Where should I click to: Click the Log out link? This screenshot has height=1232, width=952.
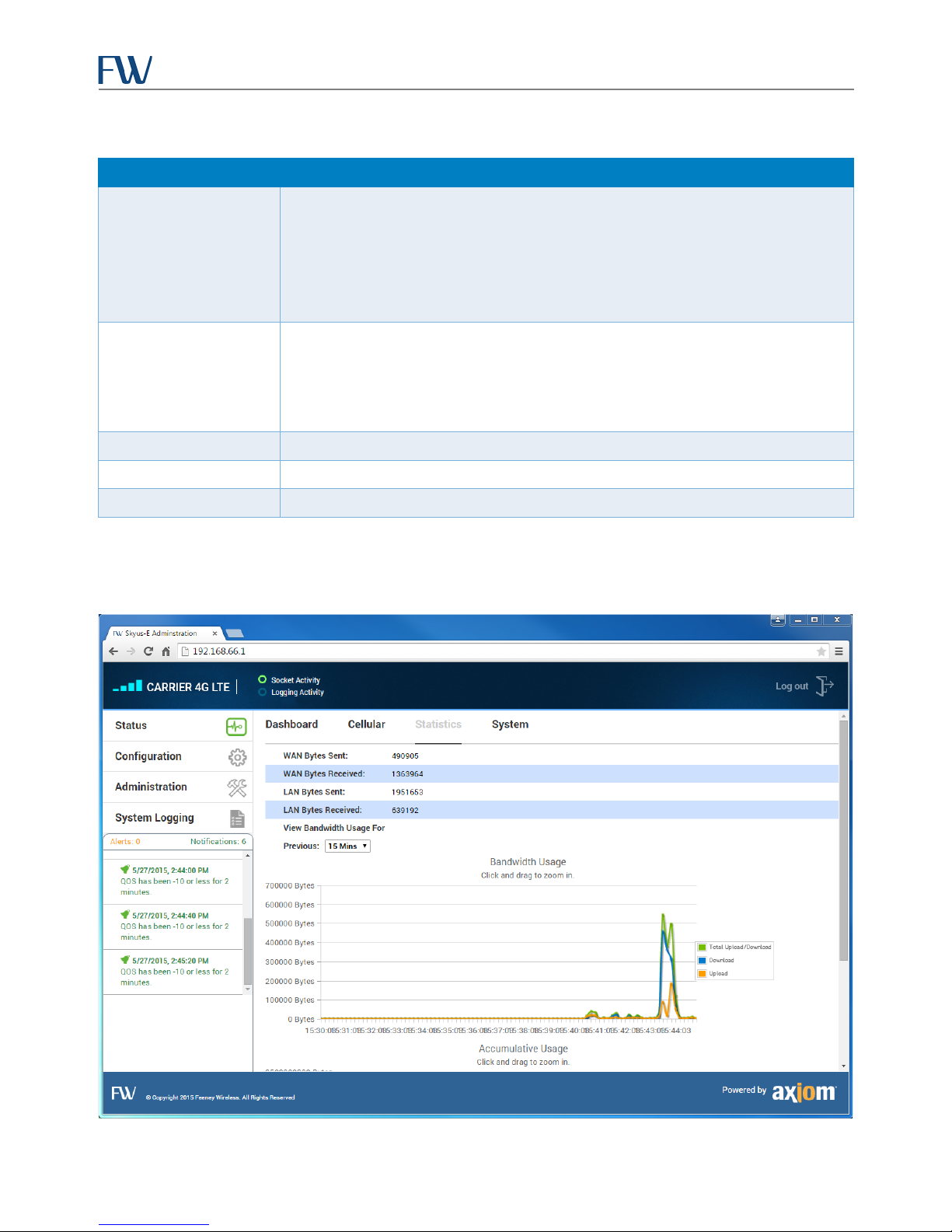[x=792, y=686]
